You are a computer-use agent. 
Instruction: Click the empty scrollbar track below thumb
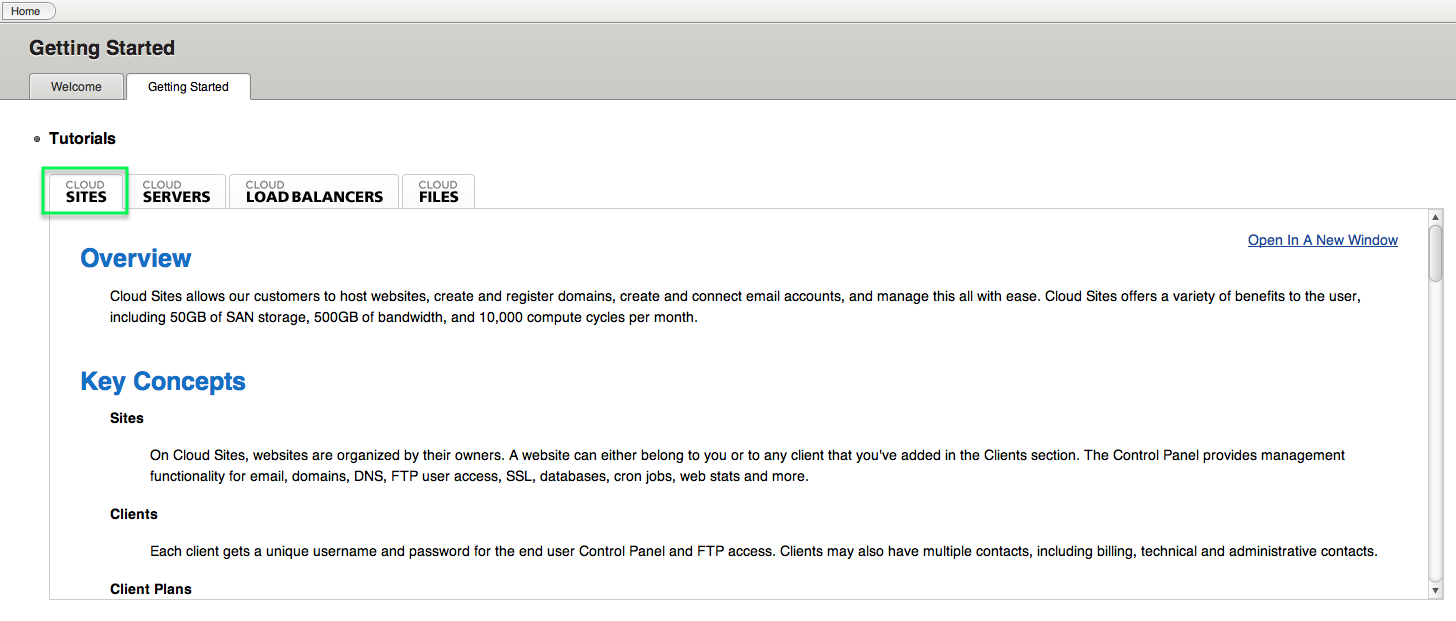click(1436, 432)
